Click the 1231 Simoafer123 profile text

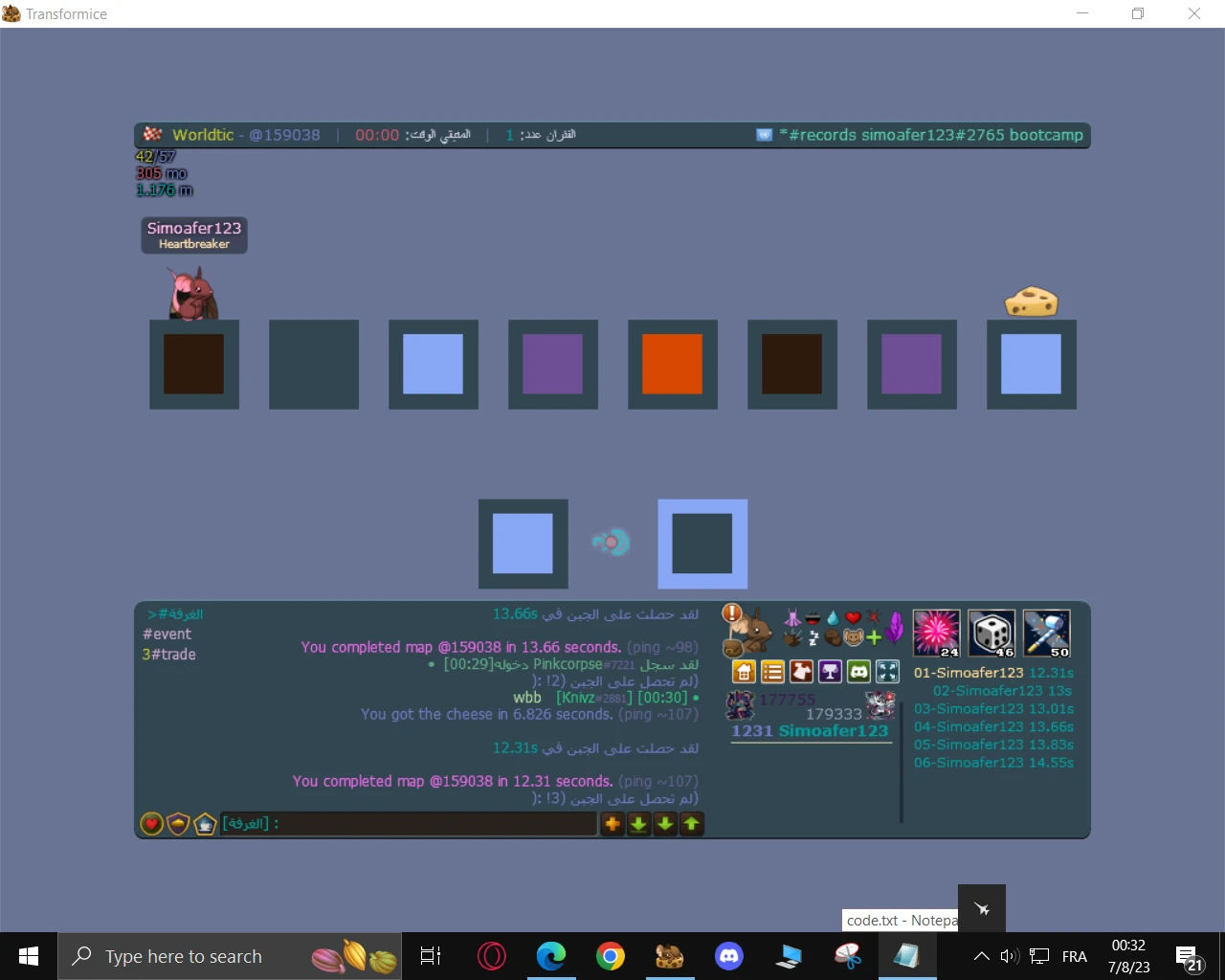click(810, 731)
